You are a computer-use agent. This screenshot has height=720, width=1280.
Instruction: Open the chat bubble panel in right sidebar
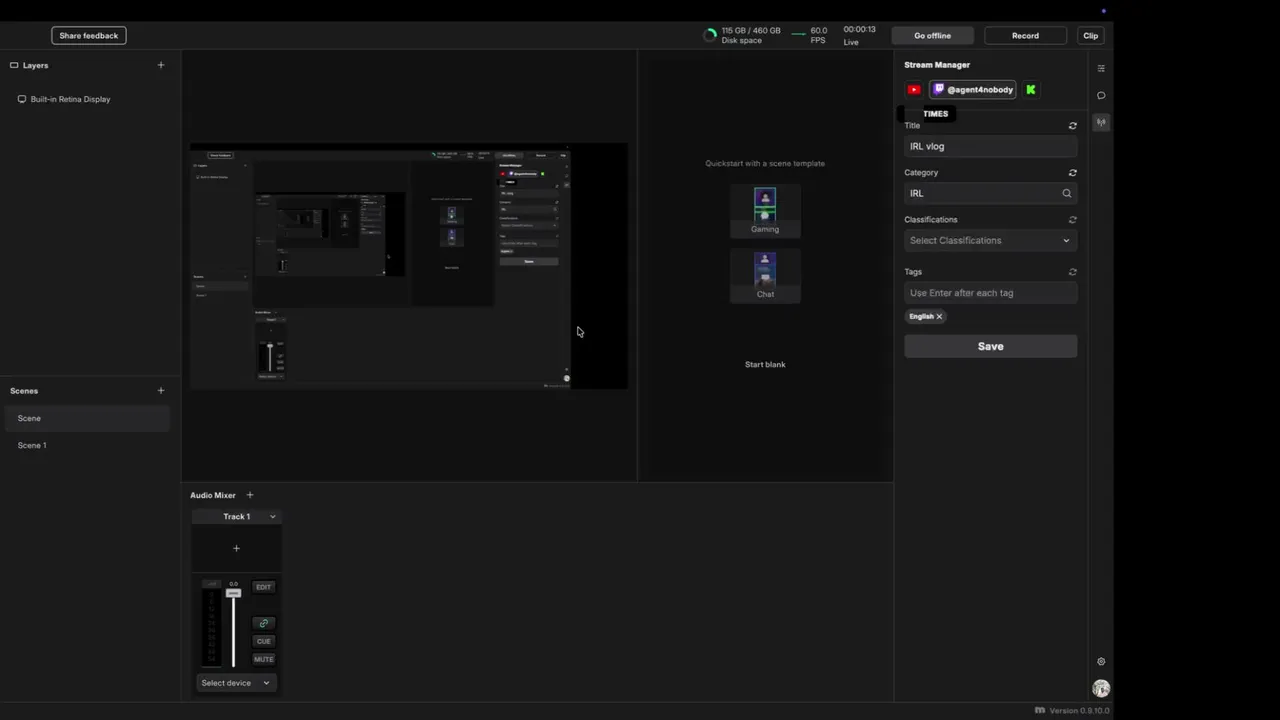pos(1101,96)
